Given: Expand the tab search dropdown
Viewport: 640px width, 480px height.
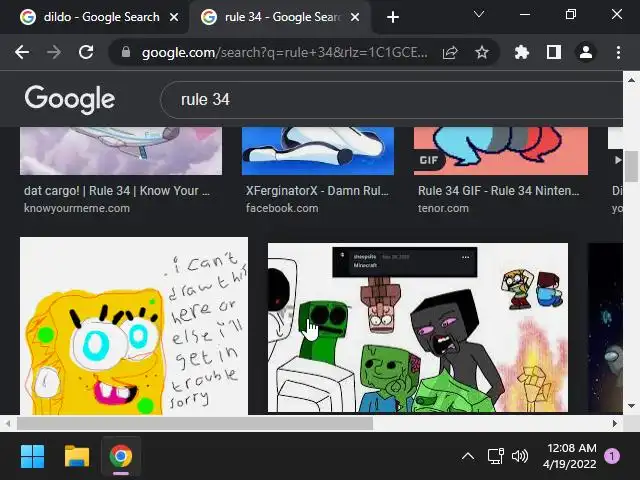Looking at the screenshot, I should pyautogui.click(x=479, y=15).
